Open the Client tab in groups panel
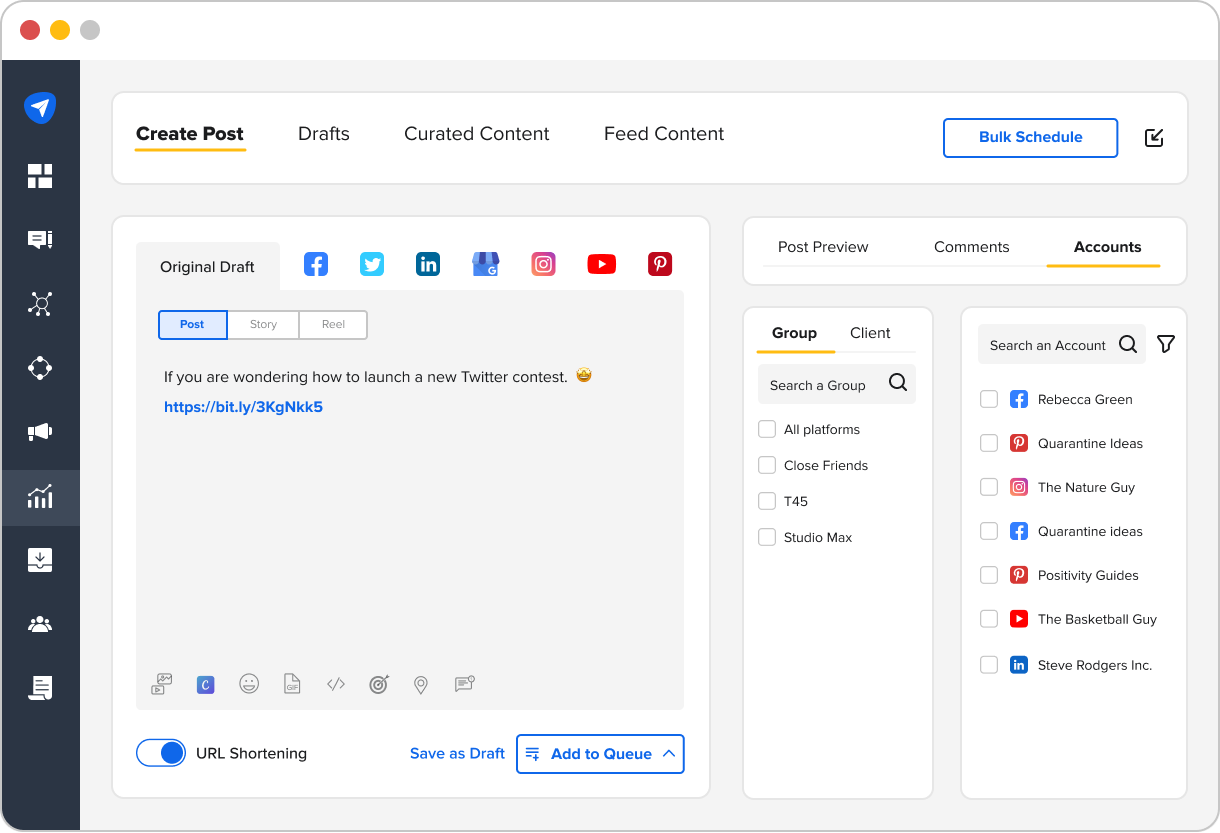1220x833 pixels. click(870, 333)
